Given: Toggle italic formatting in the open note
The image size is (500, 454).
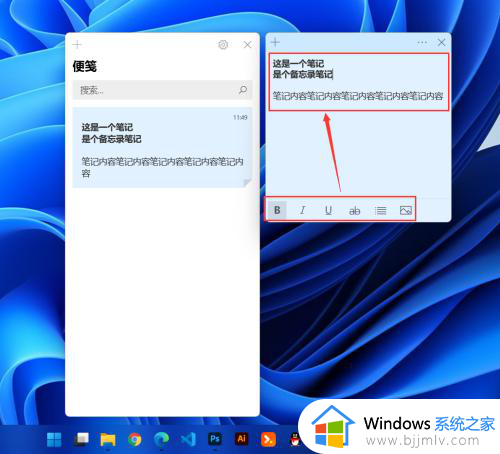Looking at the screenshot, I should point(302,210).
